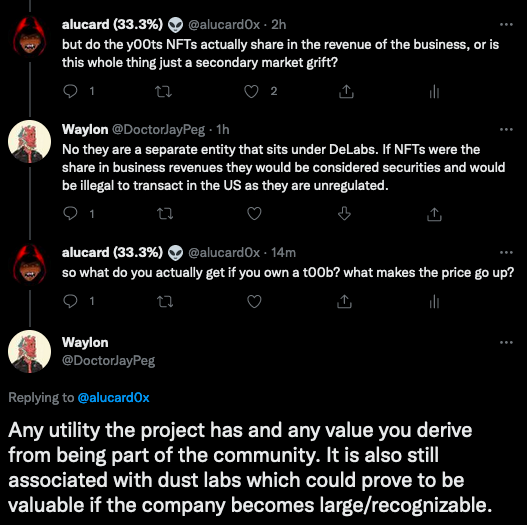Open more options on alucard's 14m tweet
The image size is (527, 525).
pos(506,252)
